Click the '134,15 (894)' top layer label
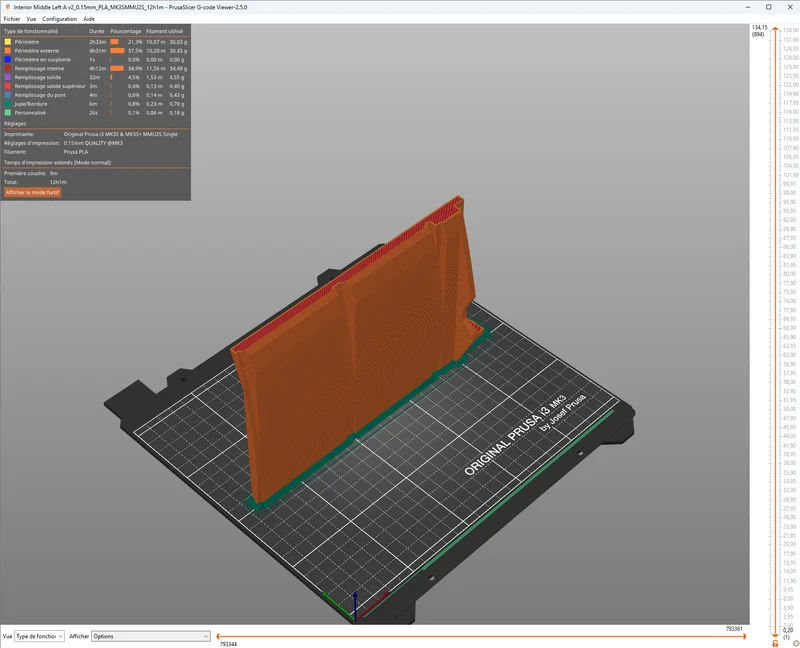800x648 pixels. click(759, 31)
